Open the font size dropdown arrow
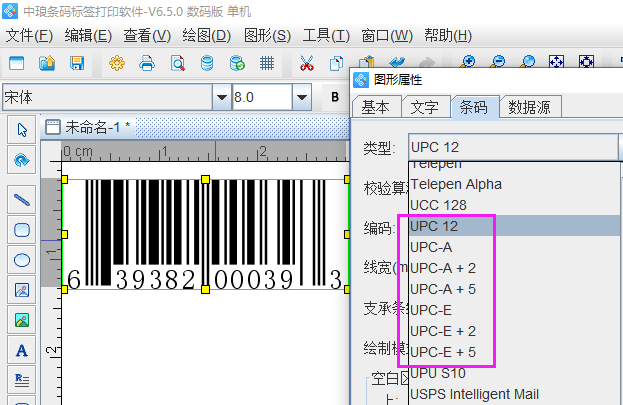 tap(302, 97)
